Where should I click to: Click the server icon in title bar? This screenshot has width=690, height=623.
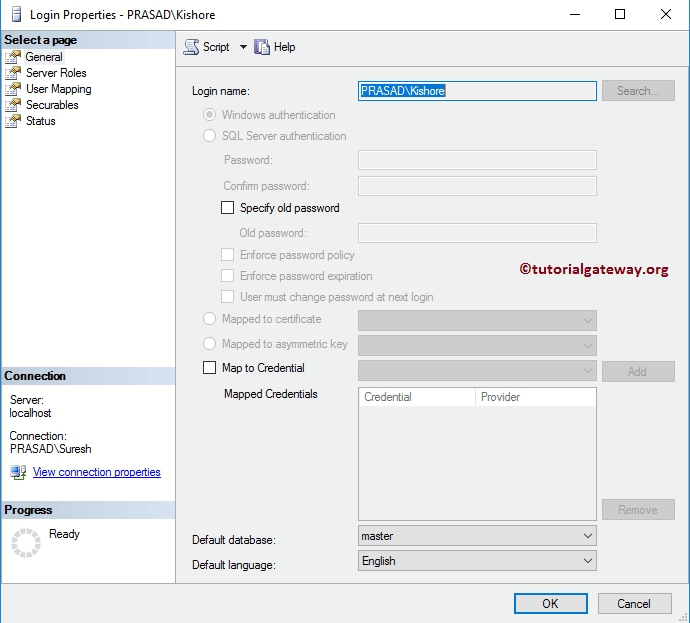16,14
